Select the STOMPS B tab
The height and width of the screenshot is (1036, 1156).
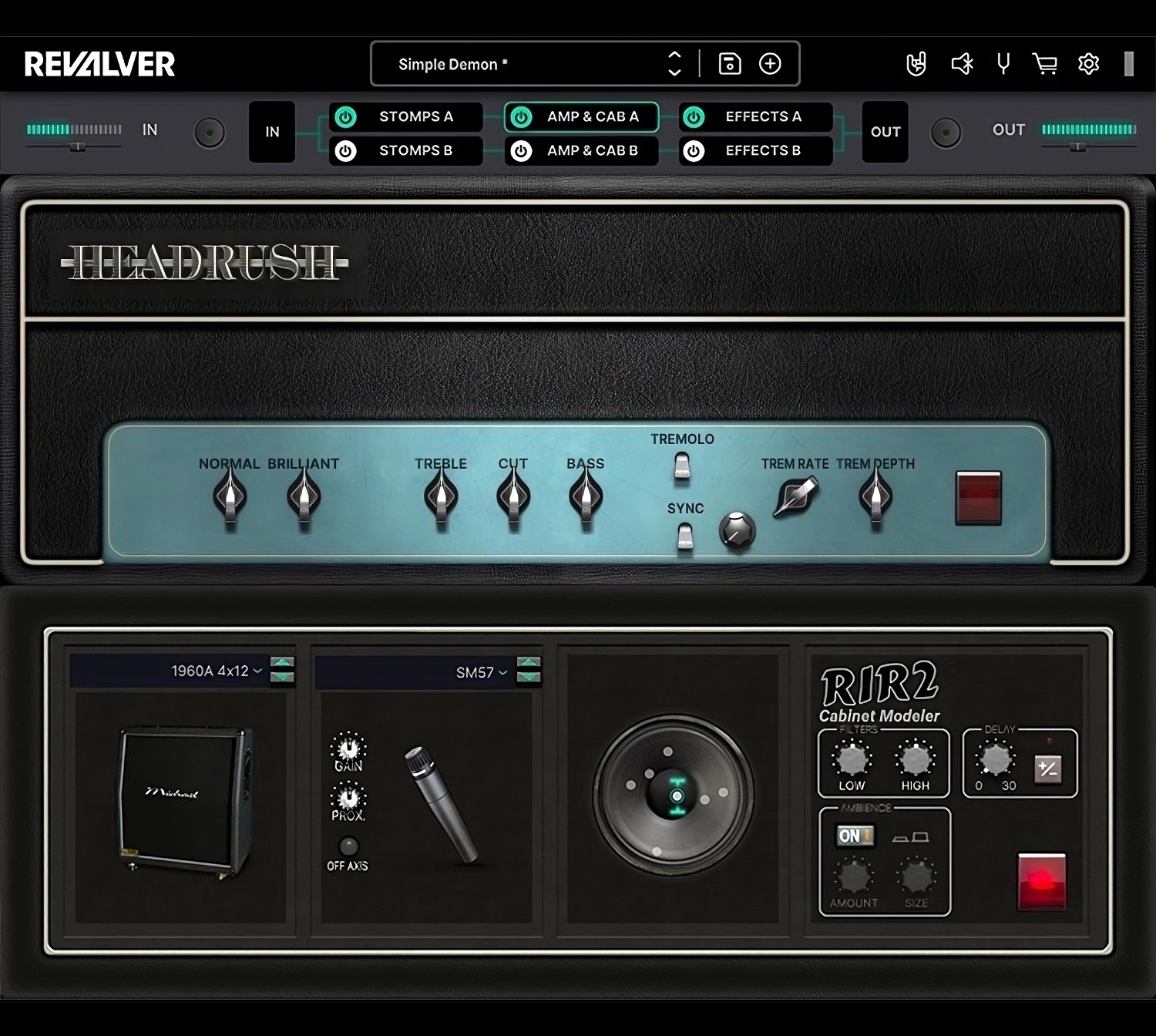pyautogui.click(x=416, y=151)
